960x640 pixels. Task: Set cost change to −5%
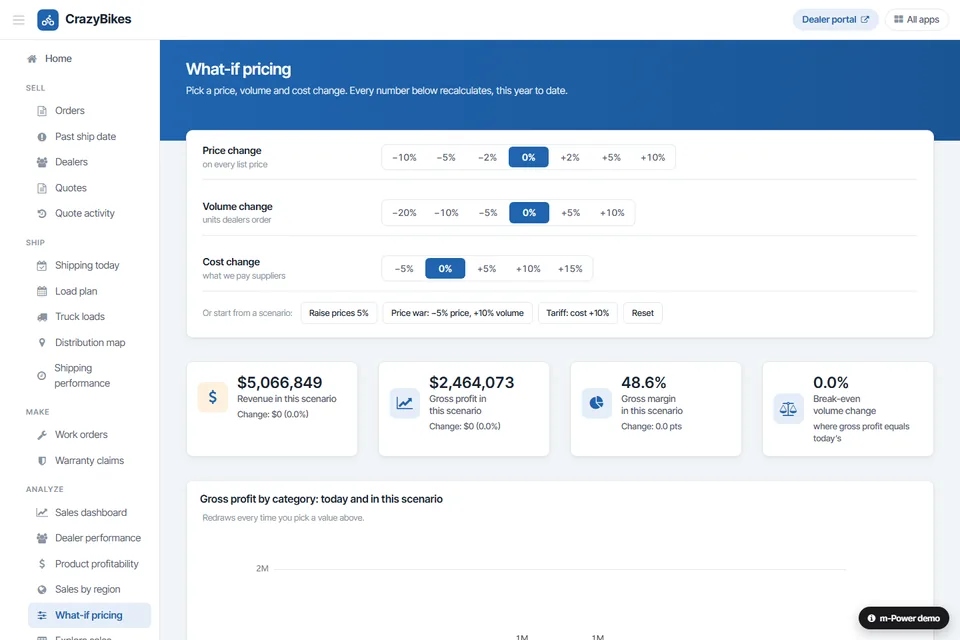pyautogui.click(x=404, y=268)
